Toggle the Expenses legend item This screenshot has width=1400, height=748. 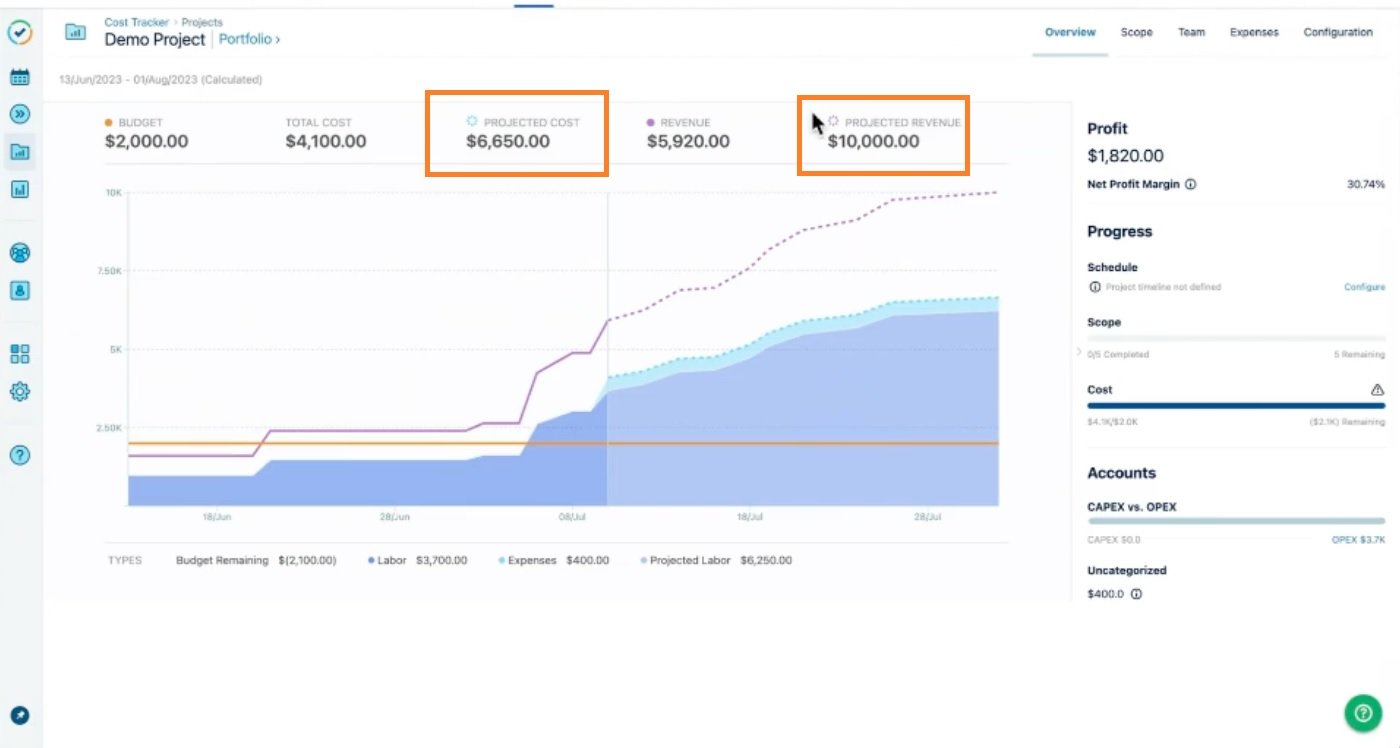pyautogui.click(x=553, y=561)
